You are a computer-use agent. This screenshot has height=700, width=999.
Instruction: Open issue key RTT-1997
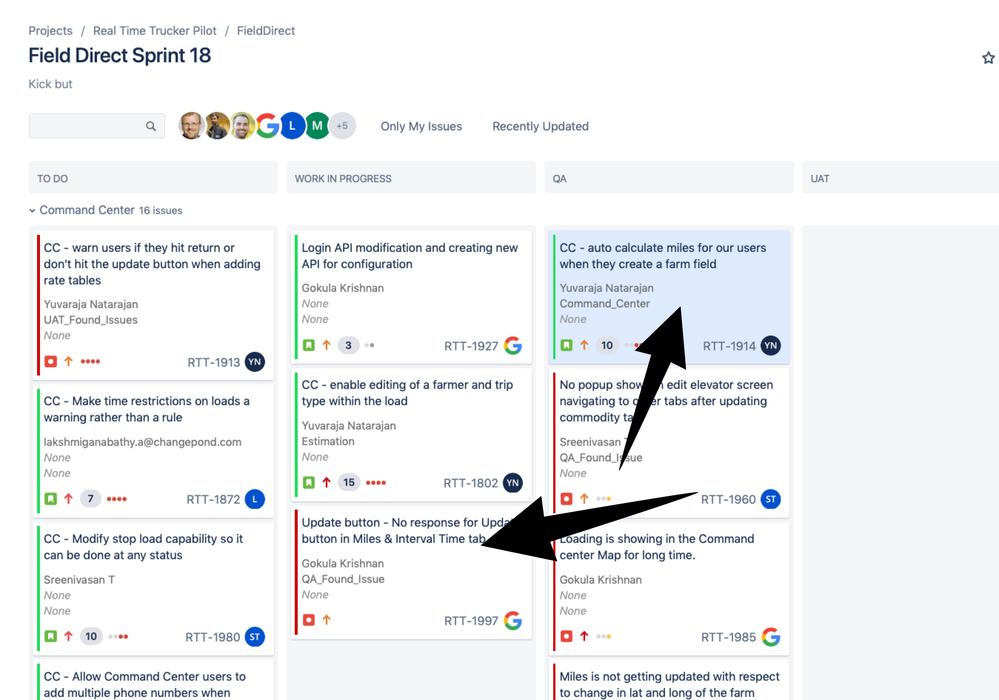tap(471, 620)
